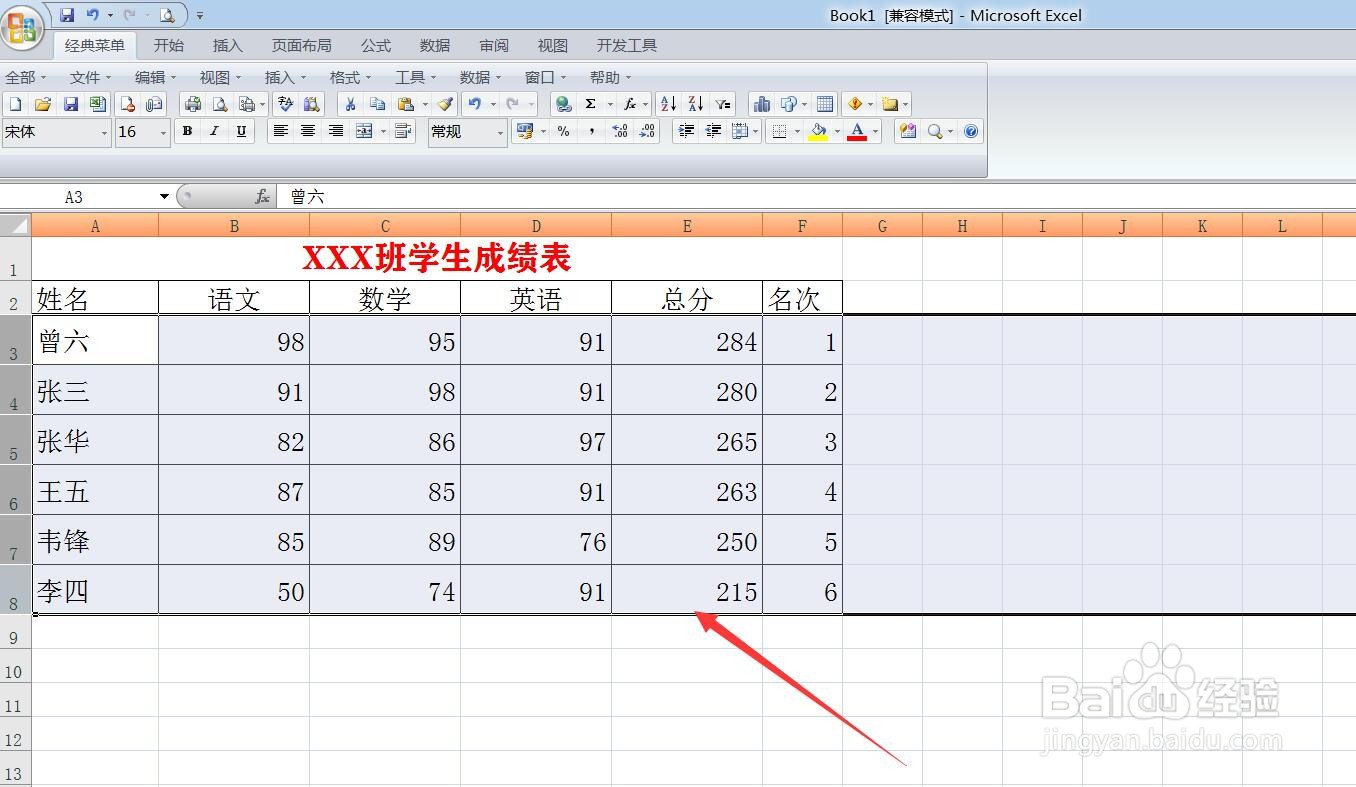The image size is (1356, 787).
Task: Run Spell Check with the spelling icon
Action: coord(285,103)
